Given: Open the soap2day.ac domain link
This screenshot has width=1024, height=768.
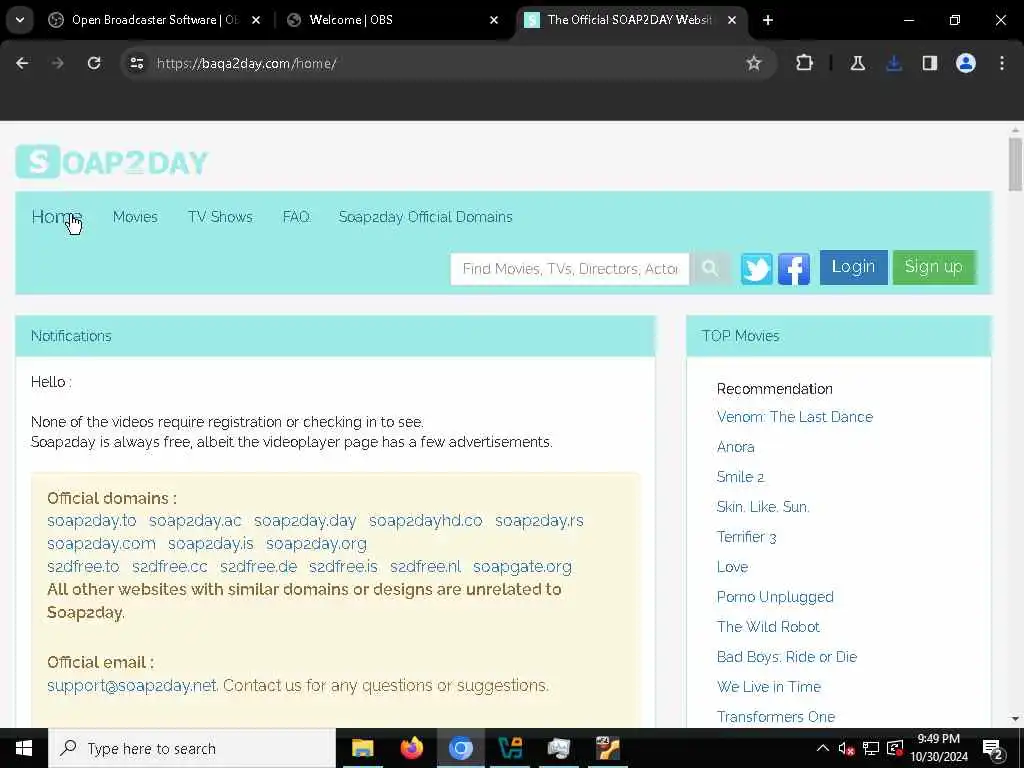Looking at the screenshot, I should pyautogui.click(x=195, y=520).
